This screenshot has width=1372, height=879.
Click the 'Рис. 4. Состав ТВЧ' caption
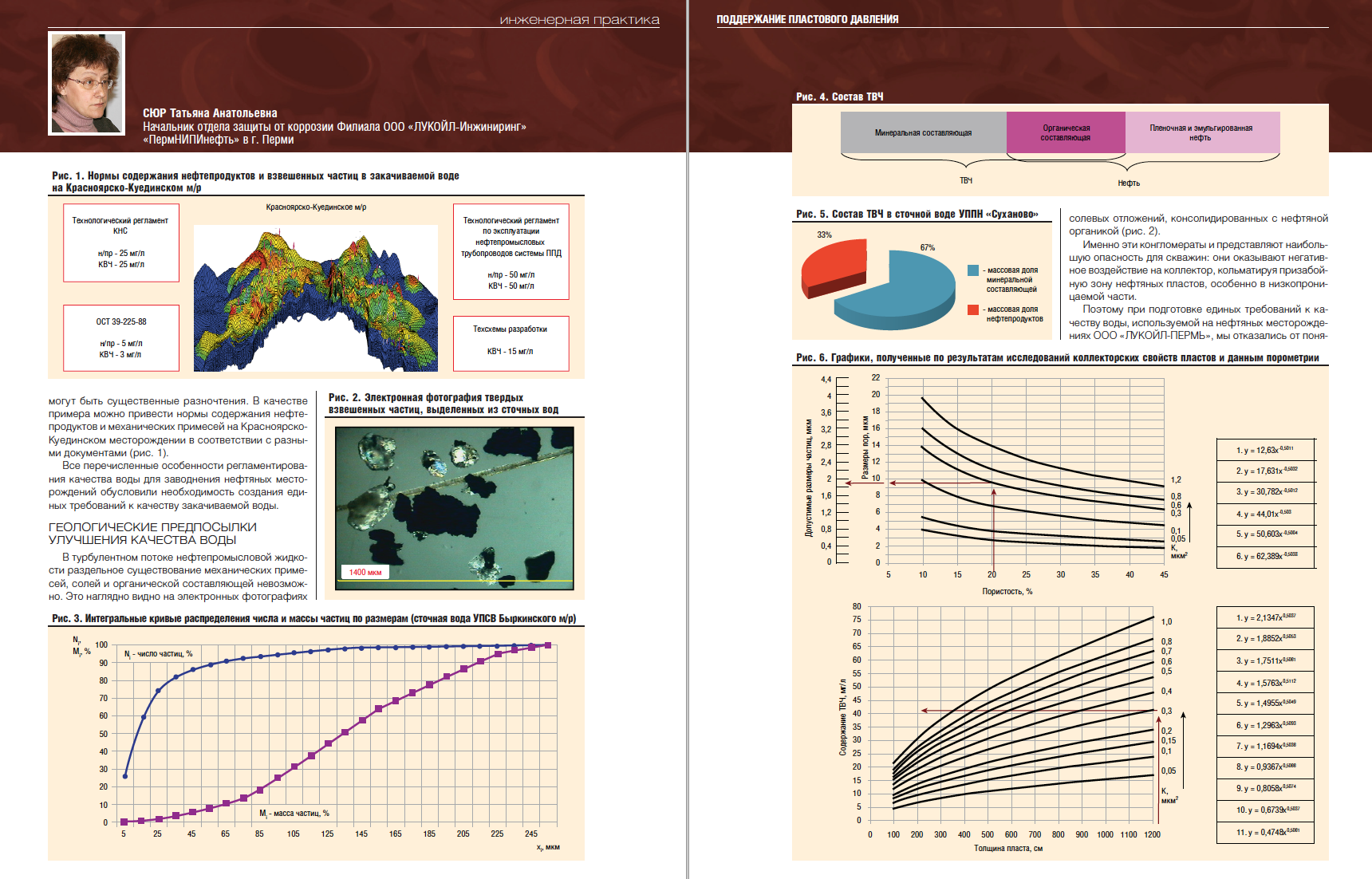click(x=839, y=97)
